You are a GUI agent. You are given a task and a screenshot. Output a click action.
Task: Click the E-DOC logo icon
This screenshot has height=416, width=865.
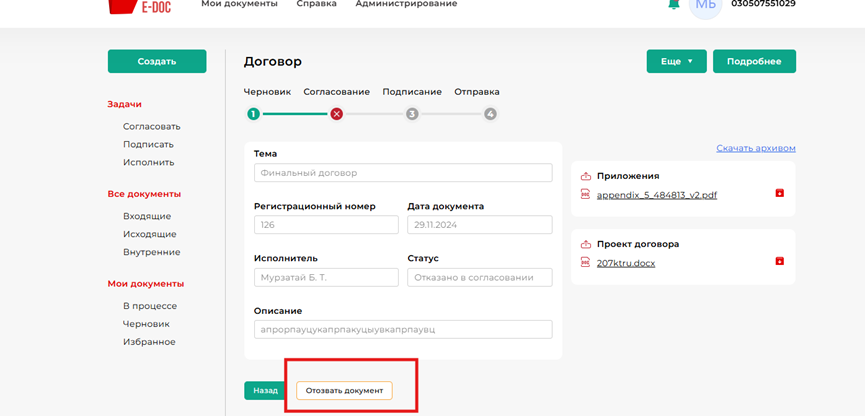[125, 6]
